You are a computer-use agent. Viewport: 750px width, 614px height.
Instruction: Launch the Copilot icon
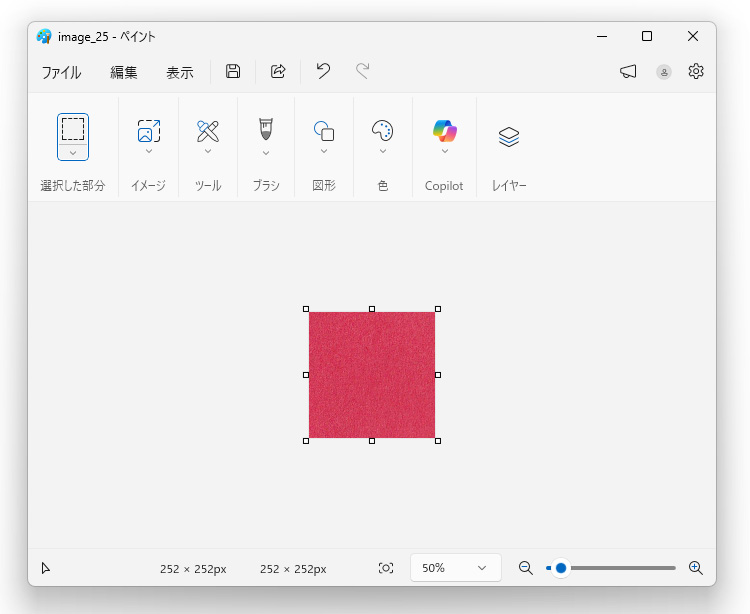point(444,130)
